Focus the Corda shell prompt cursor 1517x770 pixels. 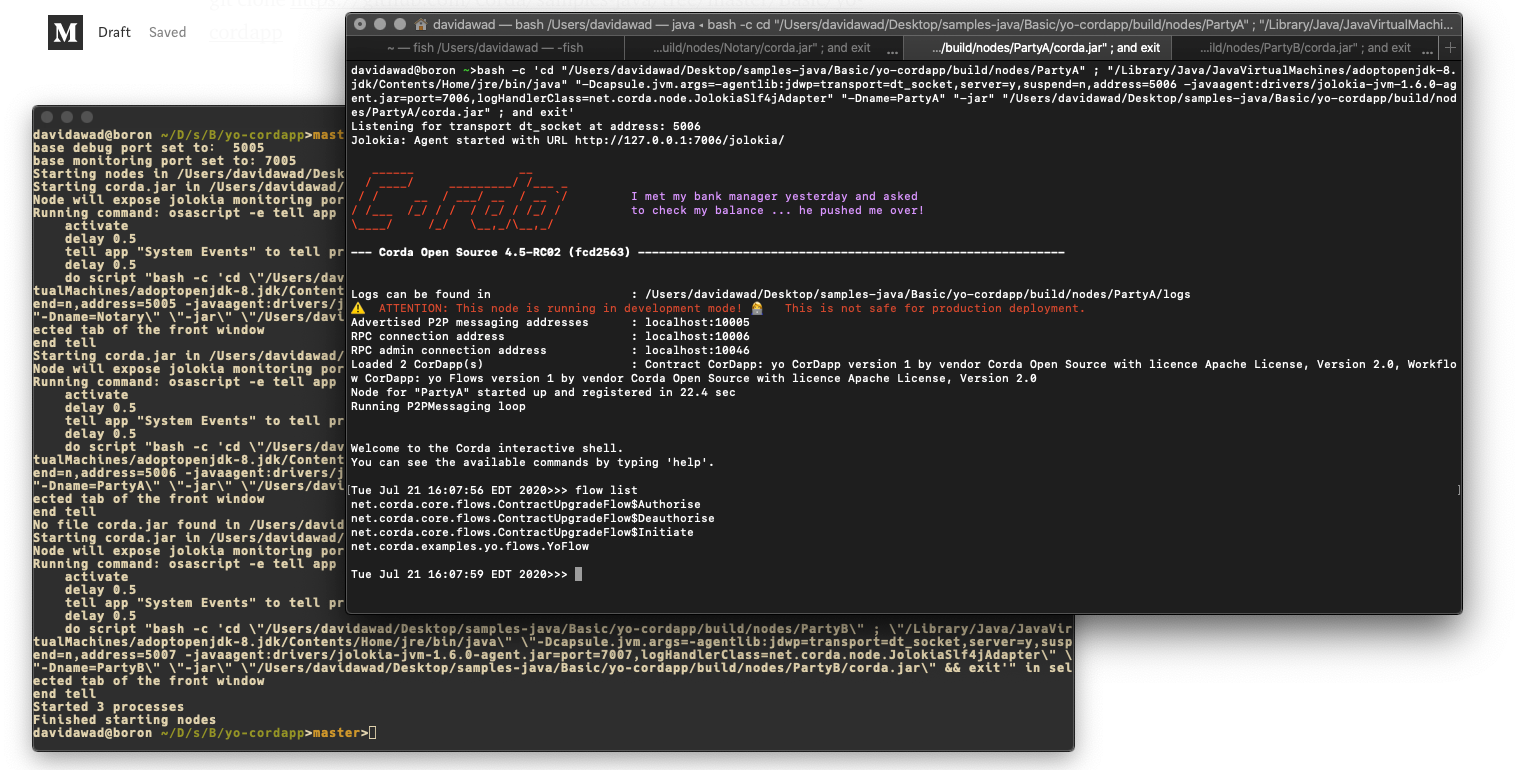tap(578, 574)
